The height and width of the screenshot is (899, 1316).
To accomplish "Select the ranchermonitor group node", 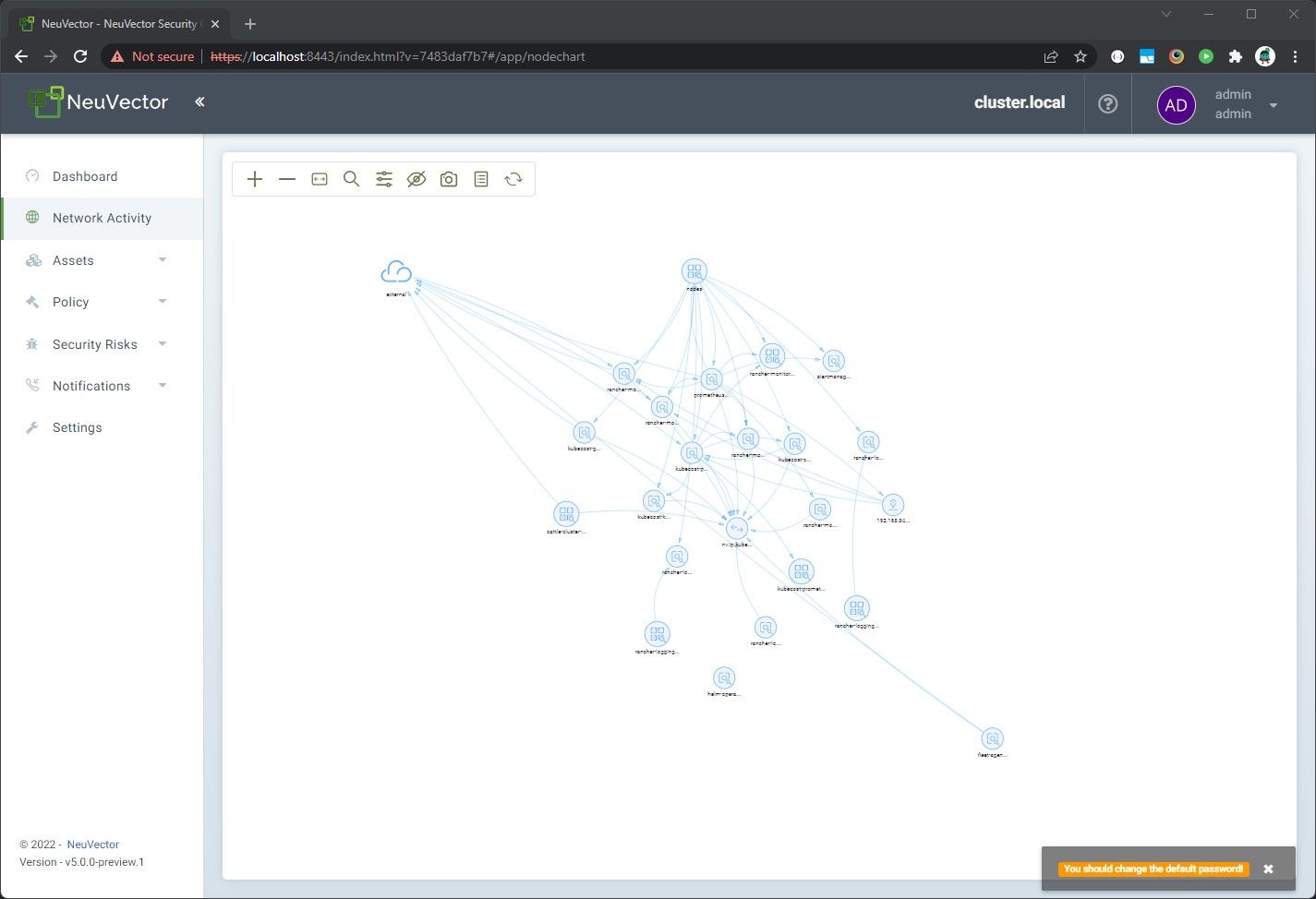I will (772, 355).
